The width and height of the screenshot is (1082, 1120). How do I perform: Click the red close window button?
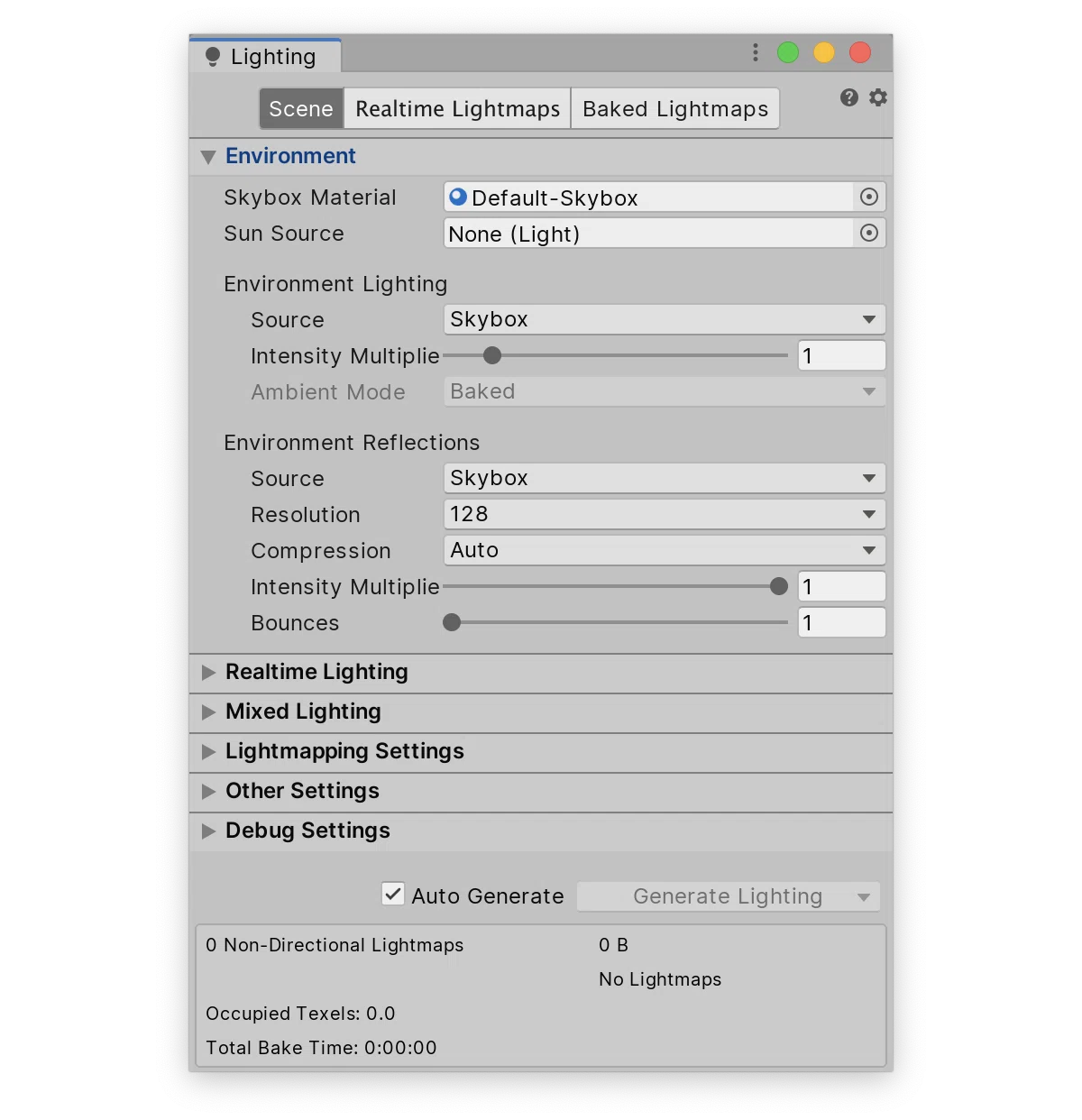click(x=860, y=52)
